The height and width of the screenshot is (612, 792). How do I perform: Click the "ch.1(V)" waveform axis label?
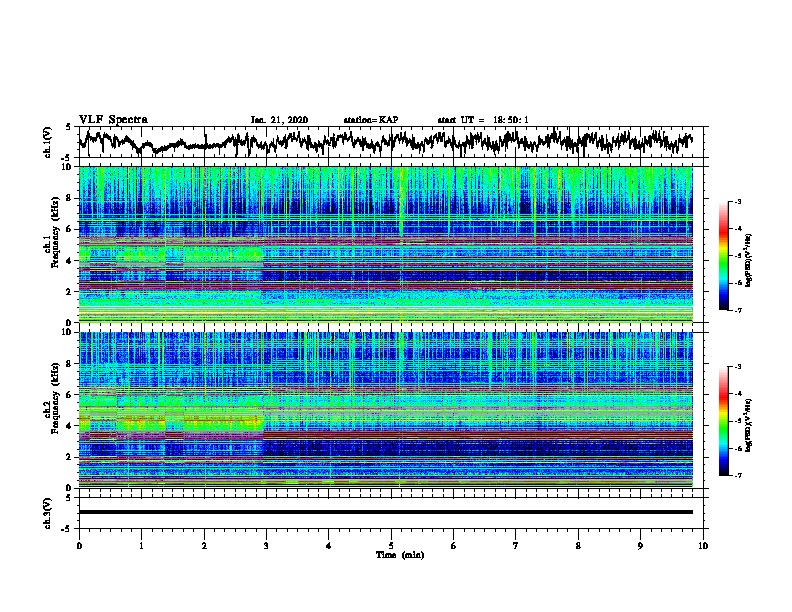pyautogui.click(x=47, y=142)
